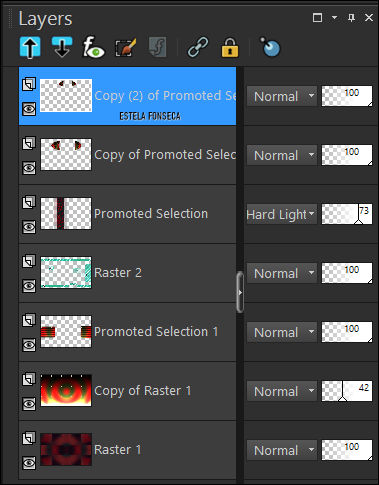
Task: Hide the Copy of Raster 1 layer
Action: [x=29, y=404]
